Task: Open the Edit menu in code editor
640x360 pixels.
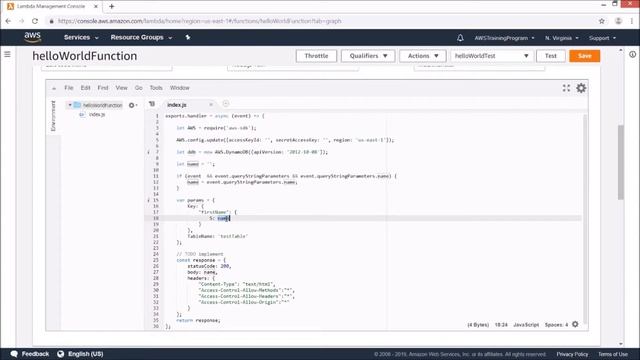Action: (x=85, y=88)
